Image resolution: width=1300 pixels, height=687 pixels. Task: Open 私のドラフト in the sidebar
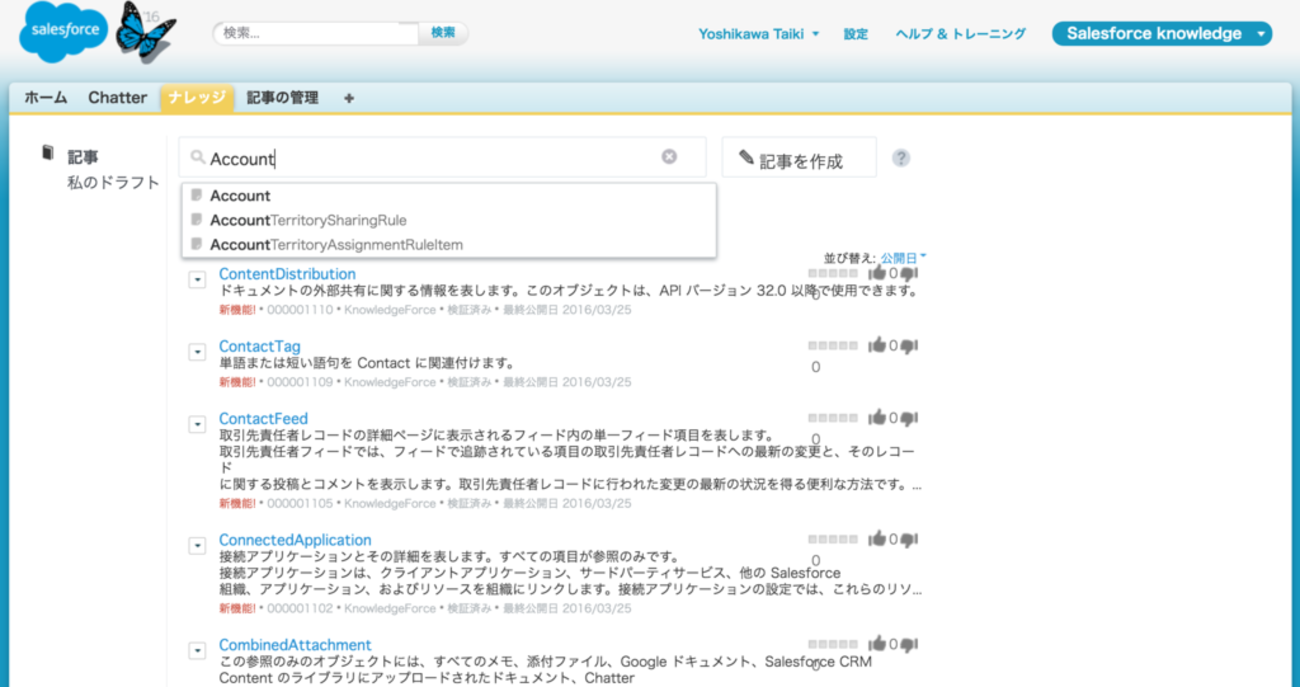click(113, 183)
